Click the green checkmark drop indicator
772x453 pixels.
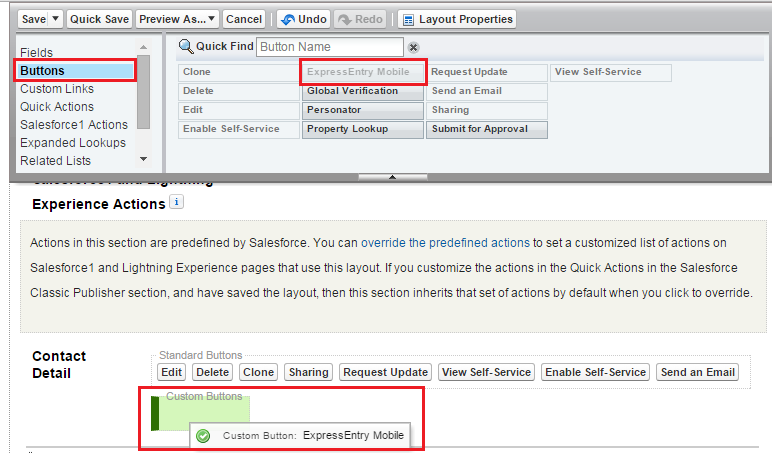point(203,436)
